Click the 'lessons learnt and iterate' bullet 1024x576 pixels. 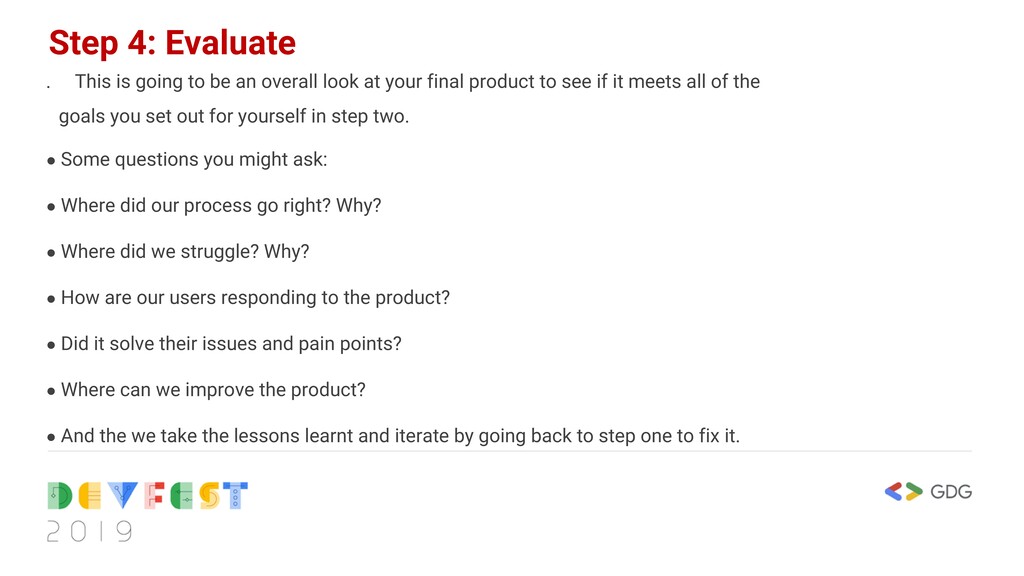coord(400,436)
